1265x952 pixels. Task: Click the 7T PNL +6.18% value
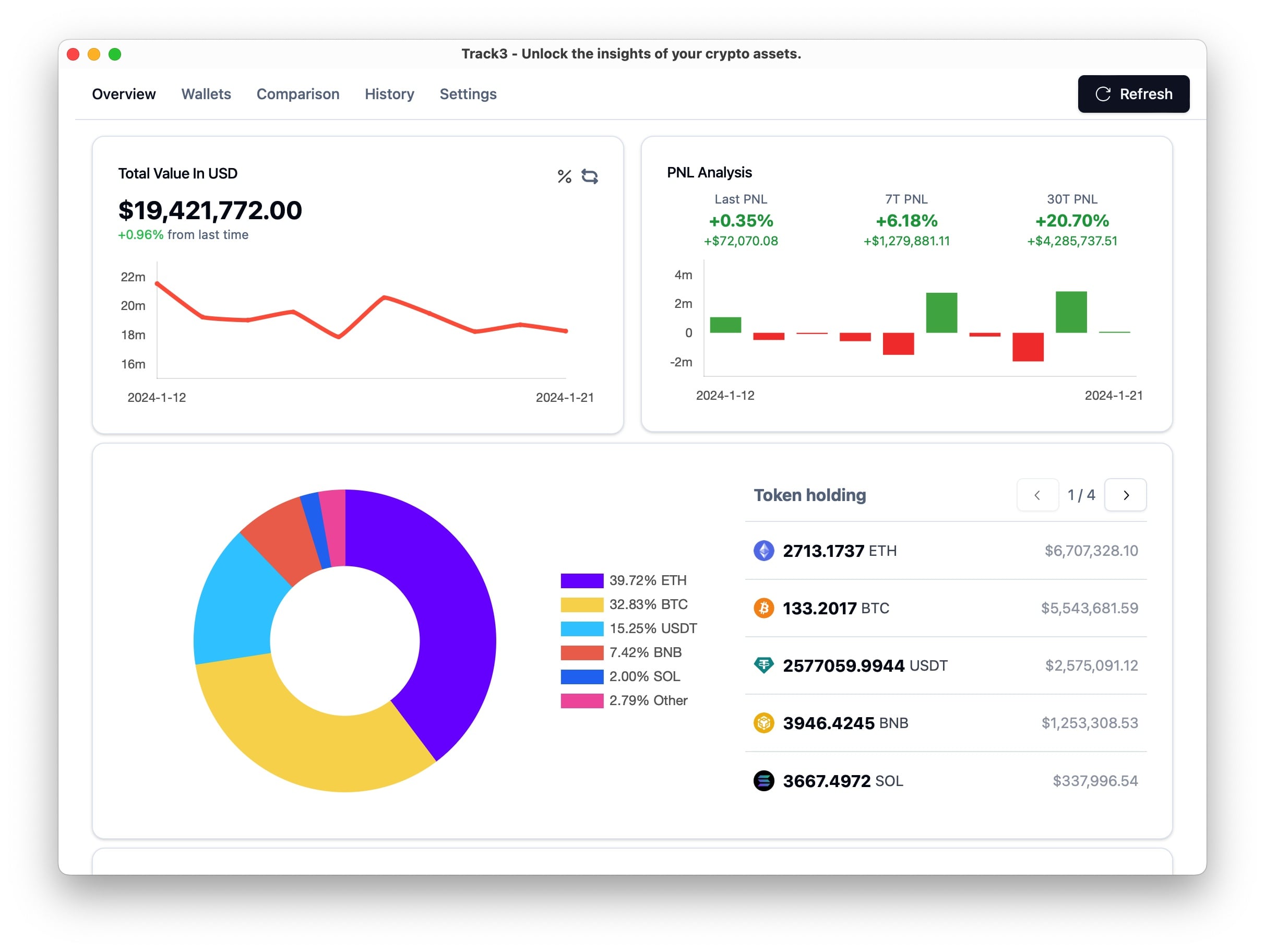point(906,220)
